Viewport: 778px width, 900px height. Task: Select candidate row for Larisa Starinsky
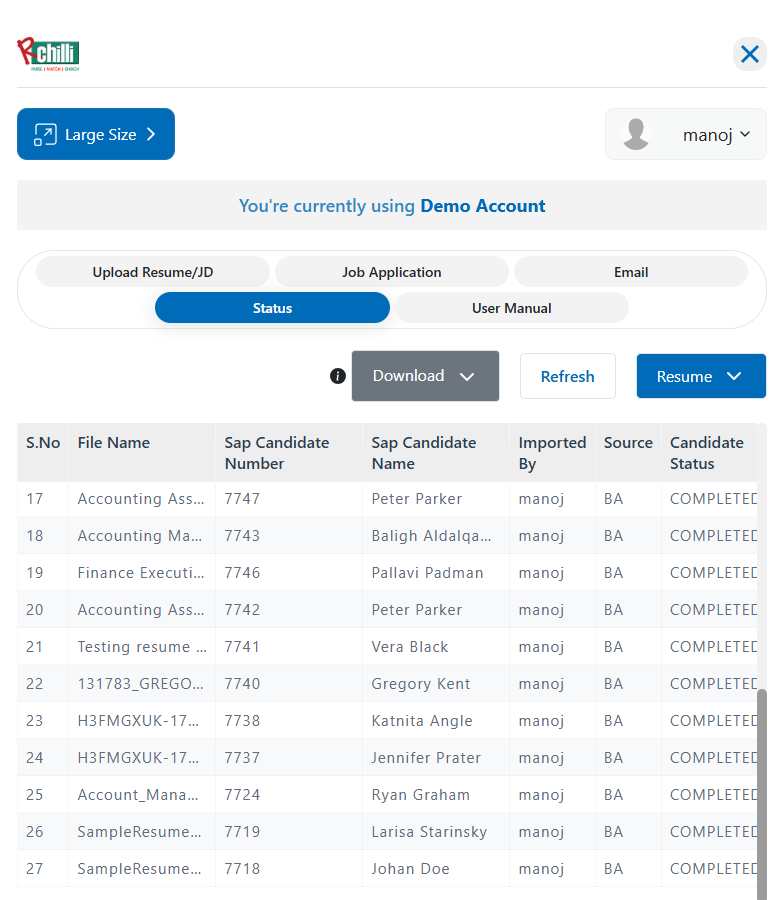pos(429,832)
